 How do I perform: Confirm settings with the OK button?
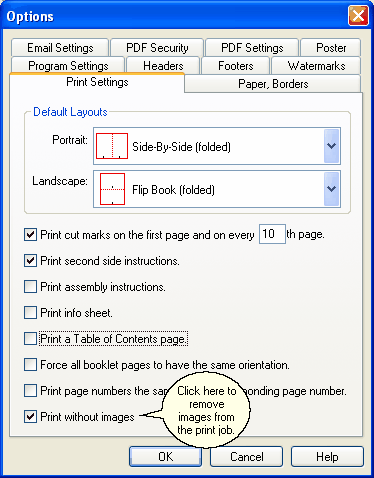166,456
